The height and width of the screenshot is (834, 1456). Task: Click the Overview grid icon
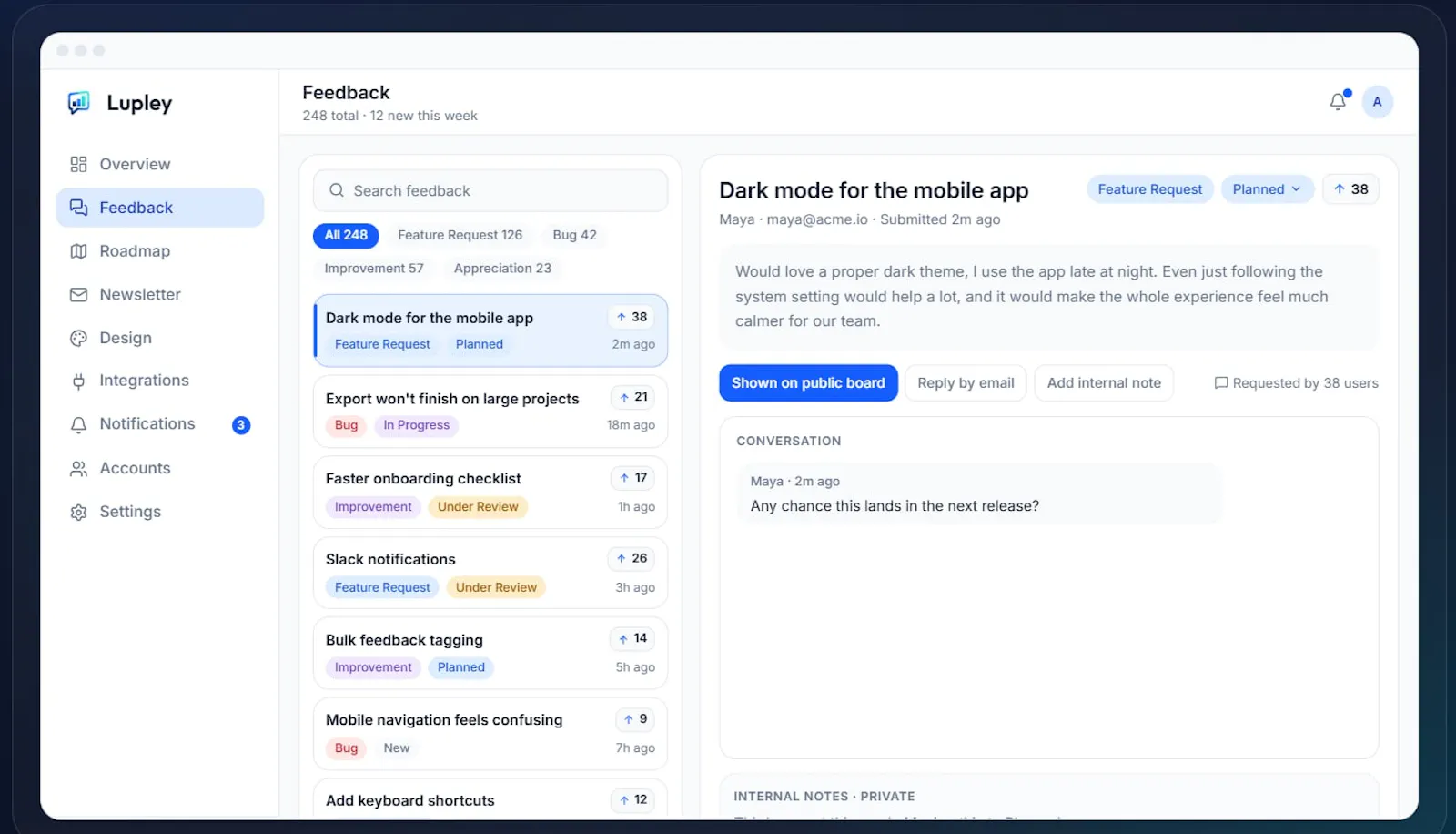coord(79,164)
